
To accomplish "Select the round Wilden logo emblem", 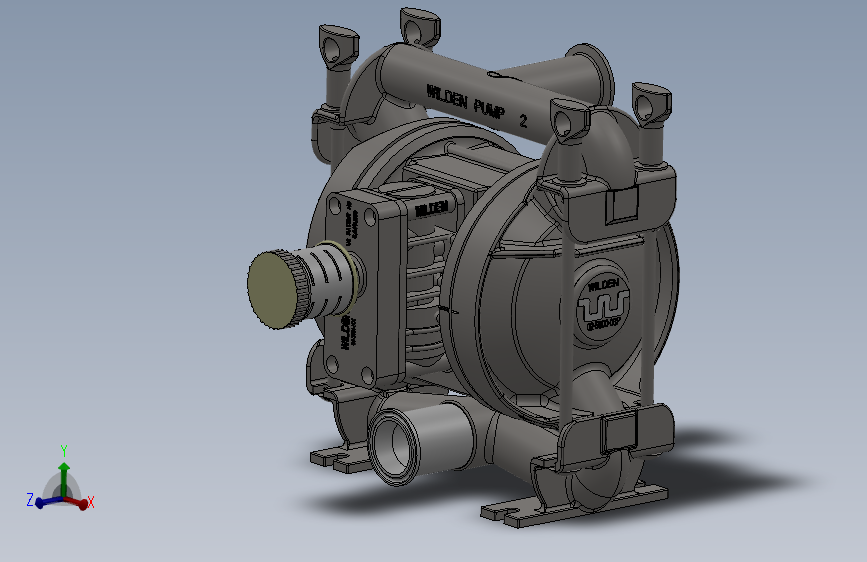I will [602, 303].
